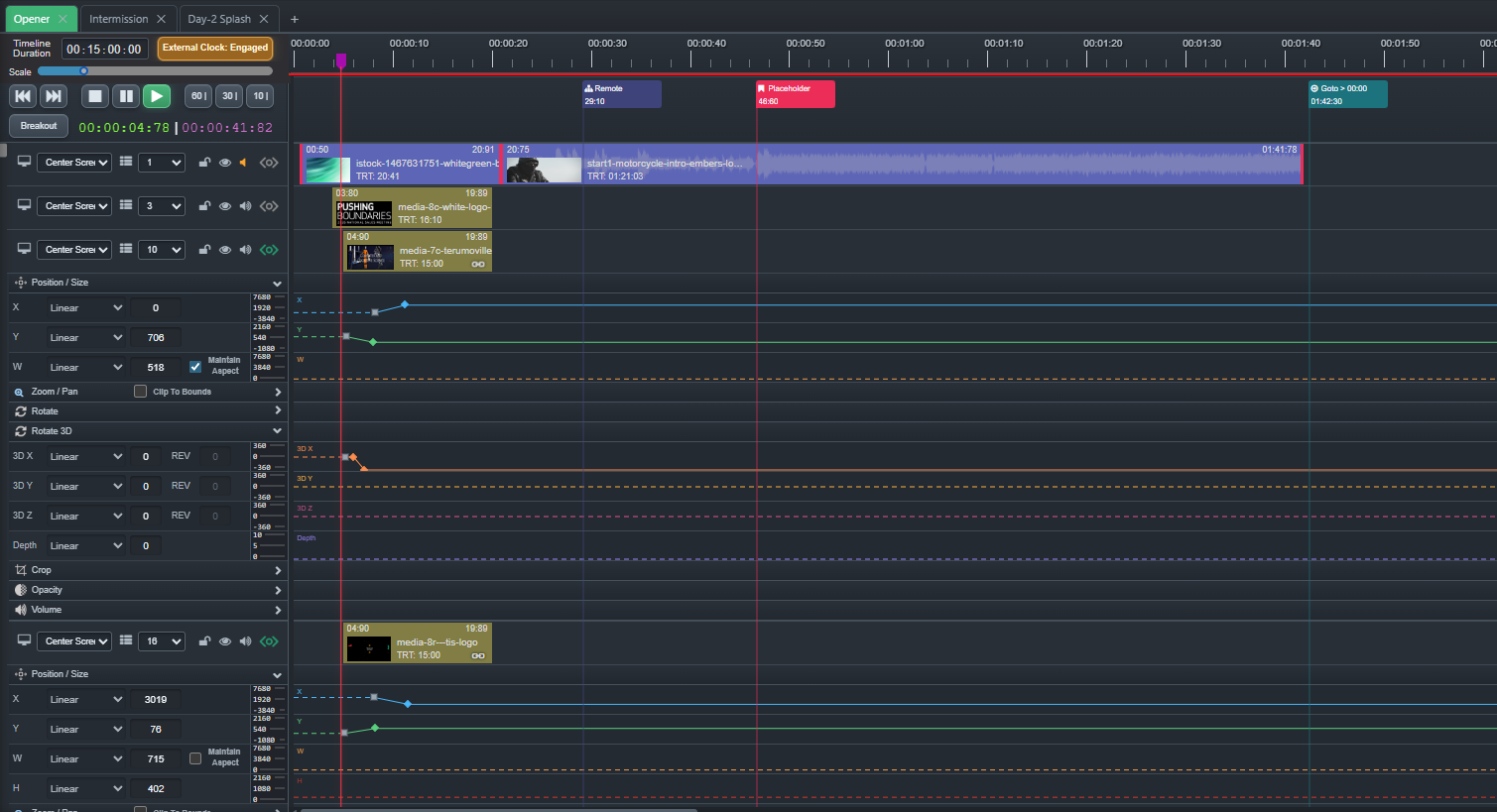This screenshot has height=812, width=1497.
Task: Toggle lock on layer 16
Action: 204,641
